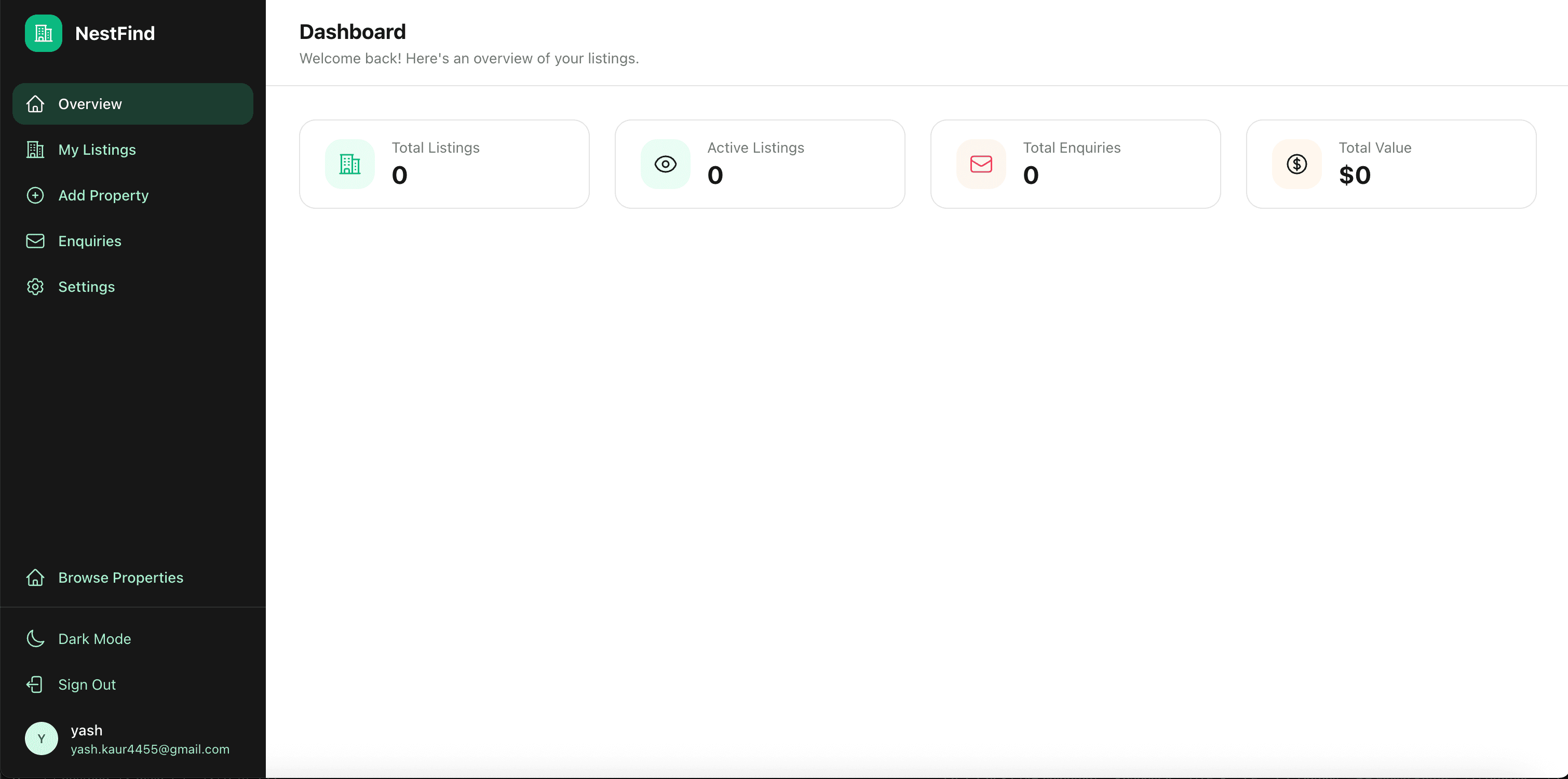This screenshot has height=779, width=1568.
Task: Toggle Dark Mode
Action: 94,639
